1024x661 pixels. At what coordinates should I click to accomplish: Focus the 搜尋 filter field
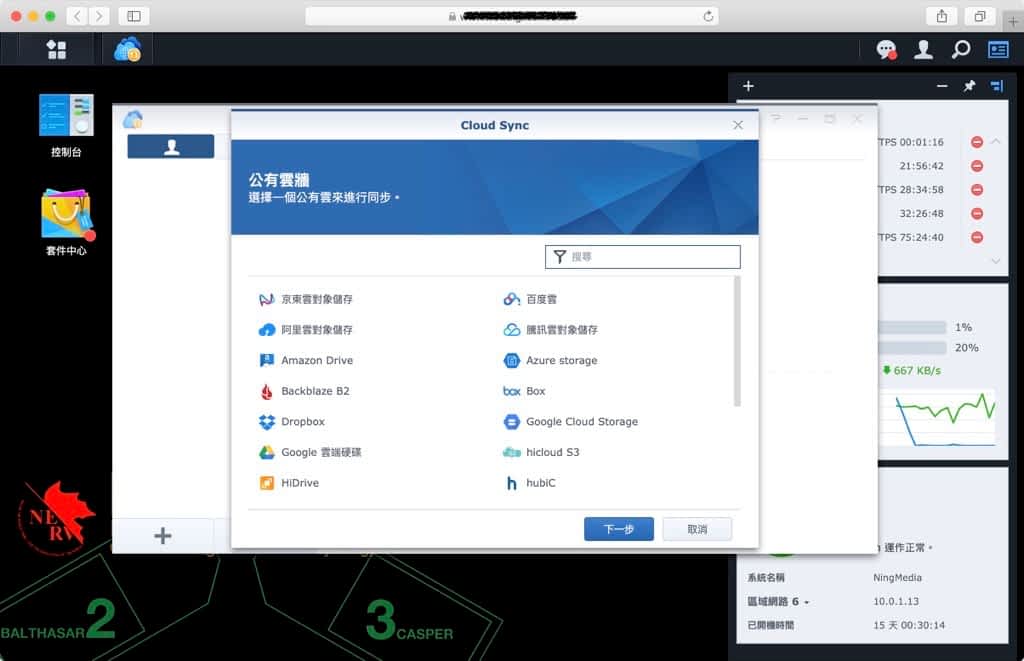pos(643,257)
